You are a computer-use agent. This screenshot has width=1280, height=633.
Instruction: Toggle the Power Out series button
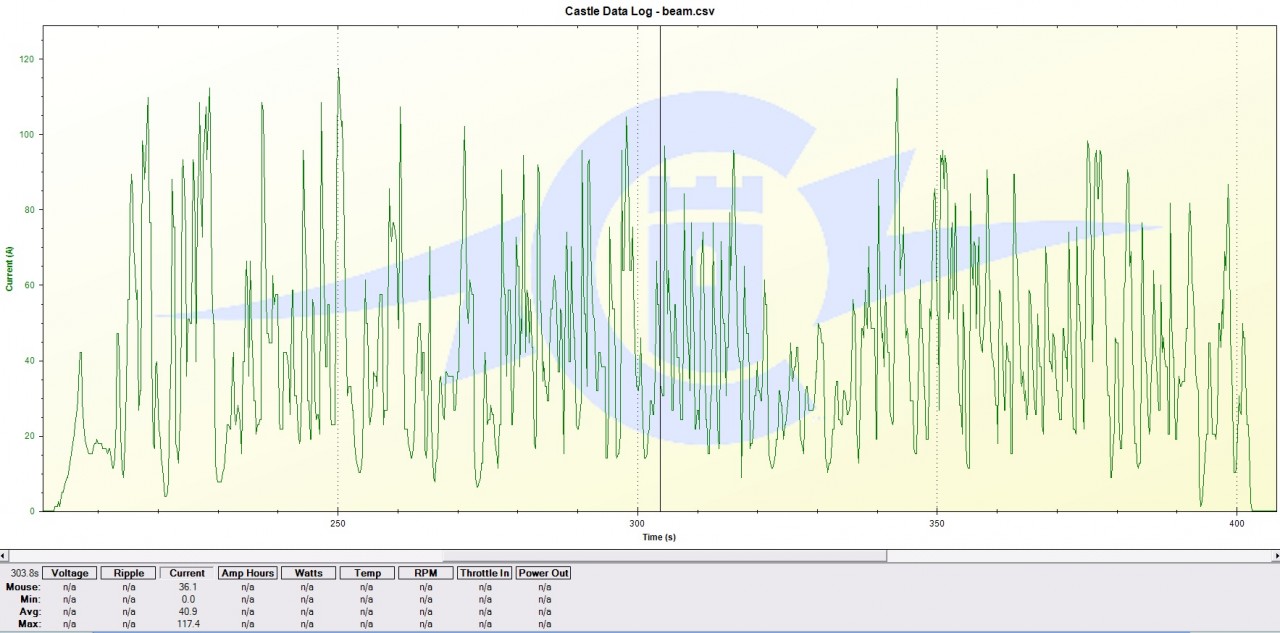pyautogui.click(x=544, y=573)
